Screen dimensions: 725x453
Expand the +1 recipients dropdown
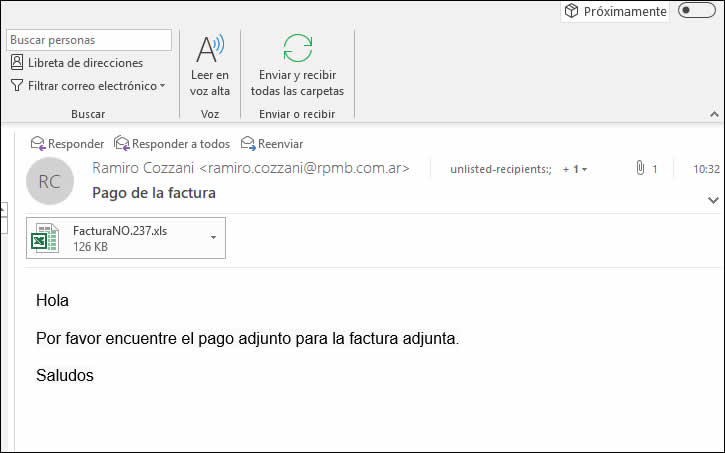coord(575,169)
